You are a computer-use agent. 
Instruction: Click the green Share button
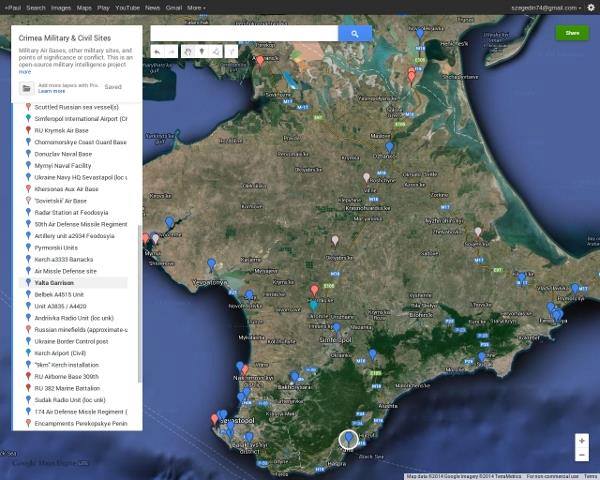pos(572,34)
